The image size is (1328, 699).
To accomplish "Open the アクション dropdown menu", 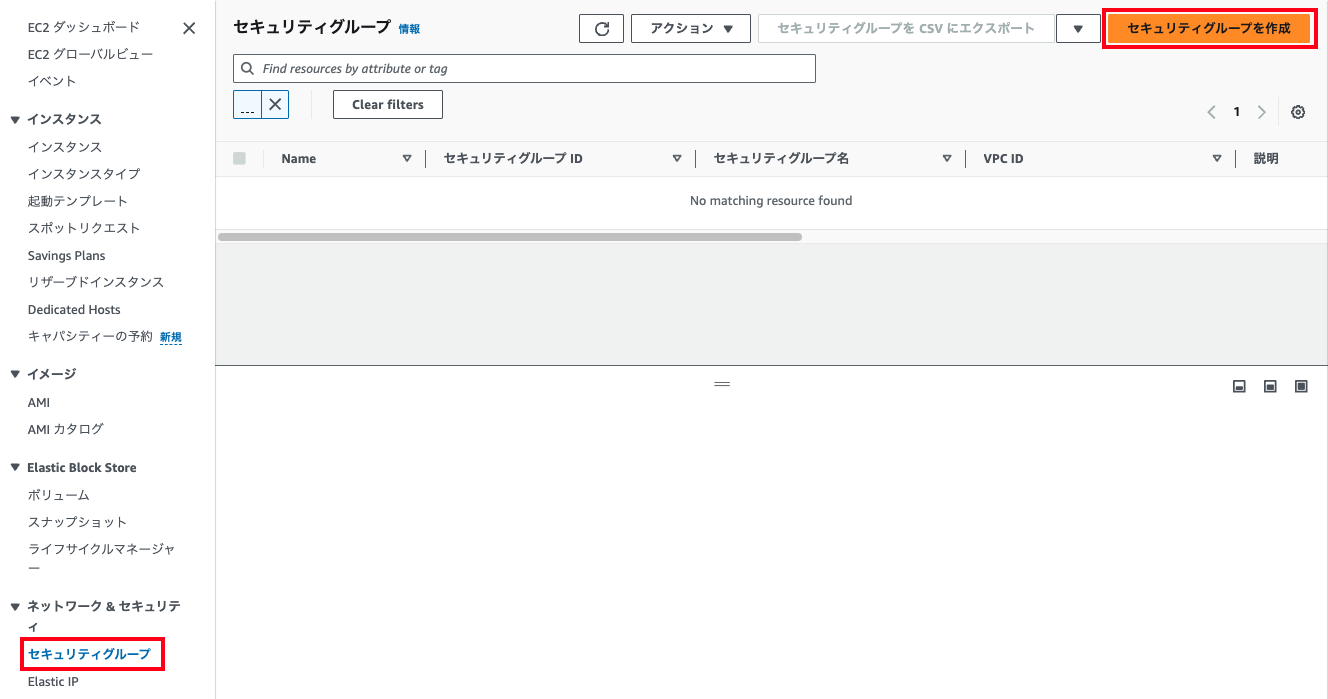I will tap(691, 29).
